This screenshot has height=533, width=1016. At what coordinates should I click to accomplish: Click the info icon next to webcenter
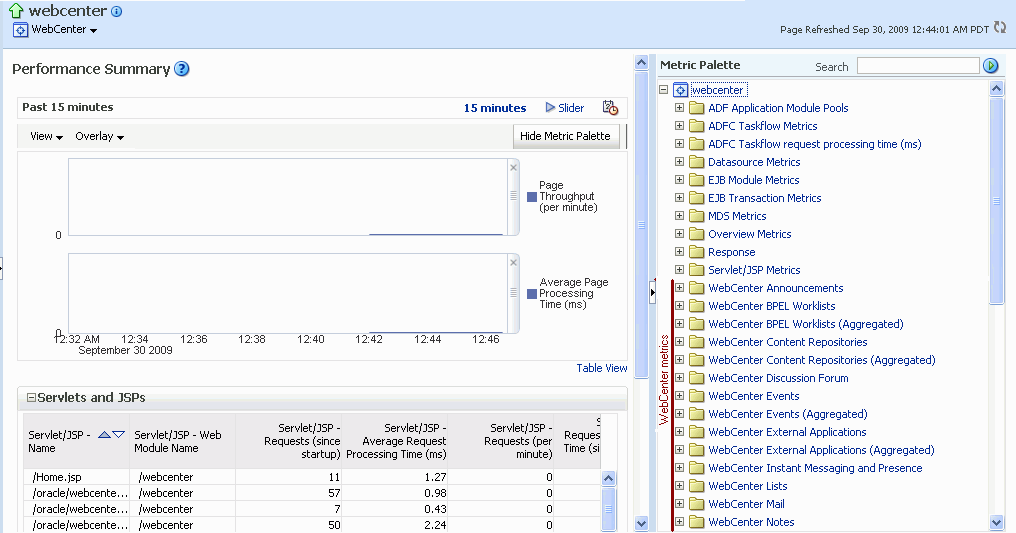tap(117, 12)
